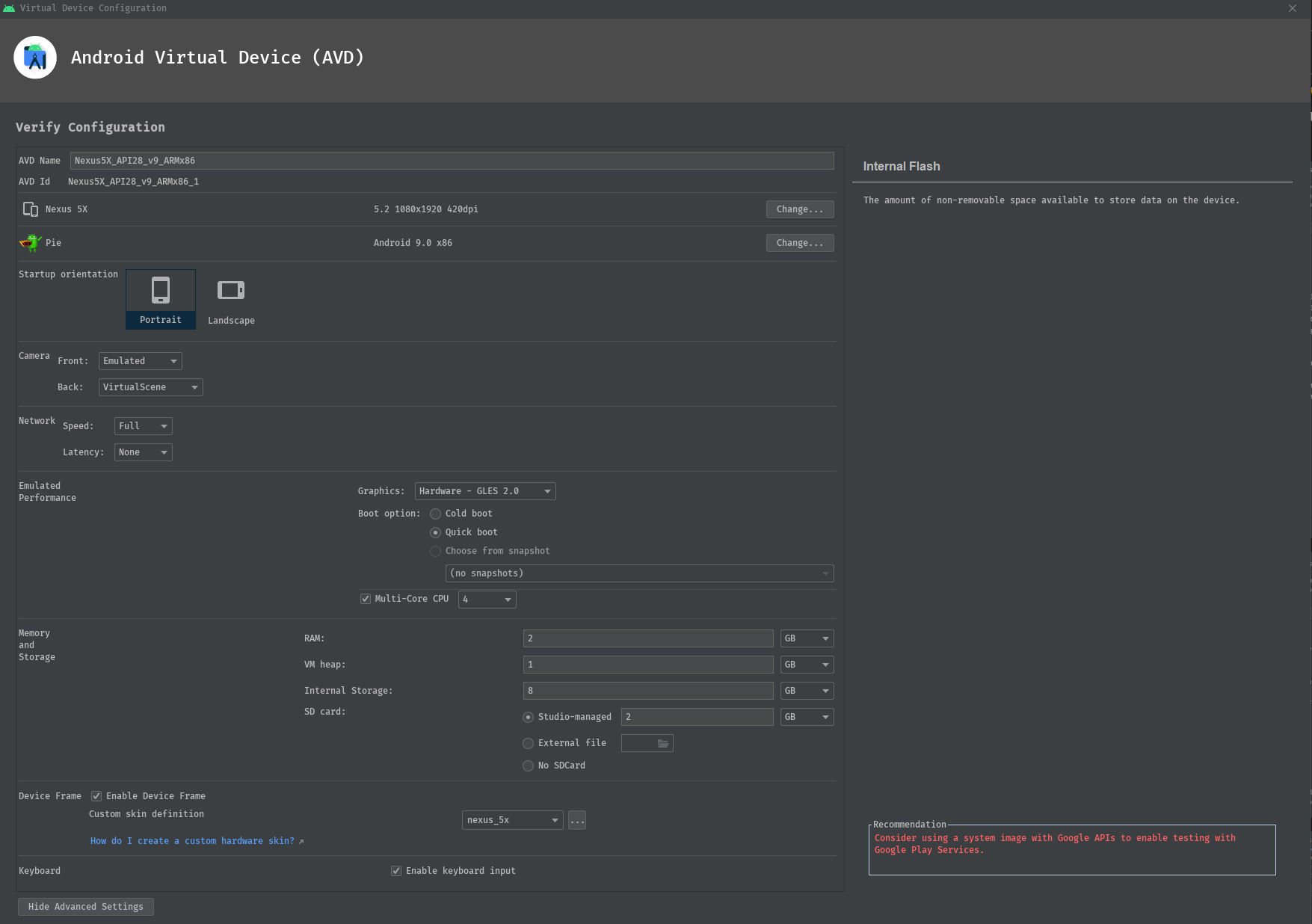Select Portrait startup orientation
Image resolution: width=1312 pixels, height=924 pixels.
161,299
